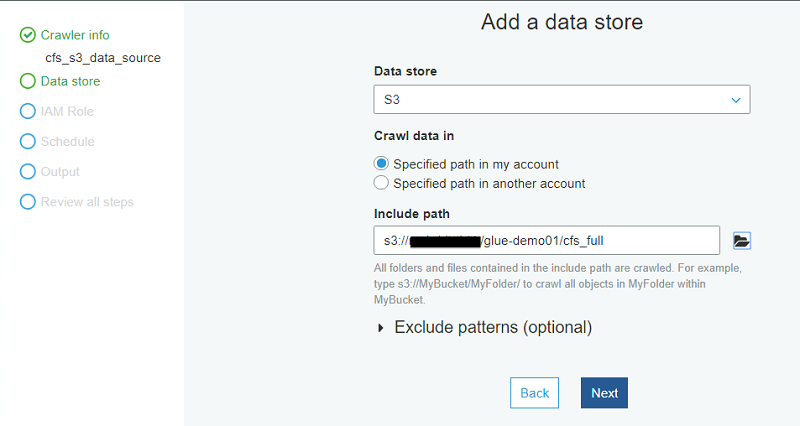800x426 pixels.
Task: Open the Schedule step label
Action: point(67,142)
